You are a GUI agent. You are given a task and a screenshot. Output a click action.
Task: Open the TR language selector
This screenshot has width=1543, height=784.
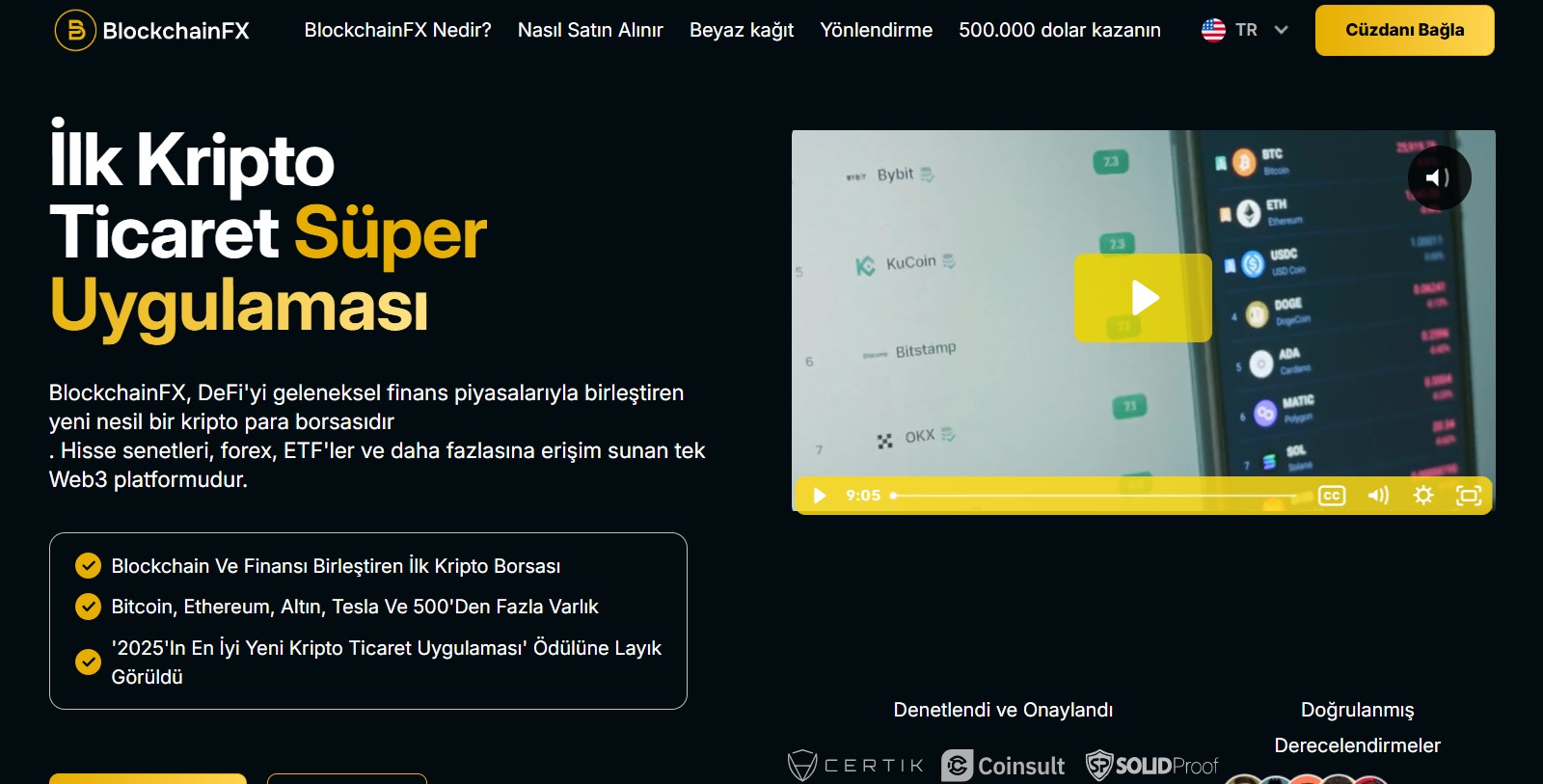1246,30
